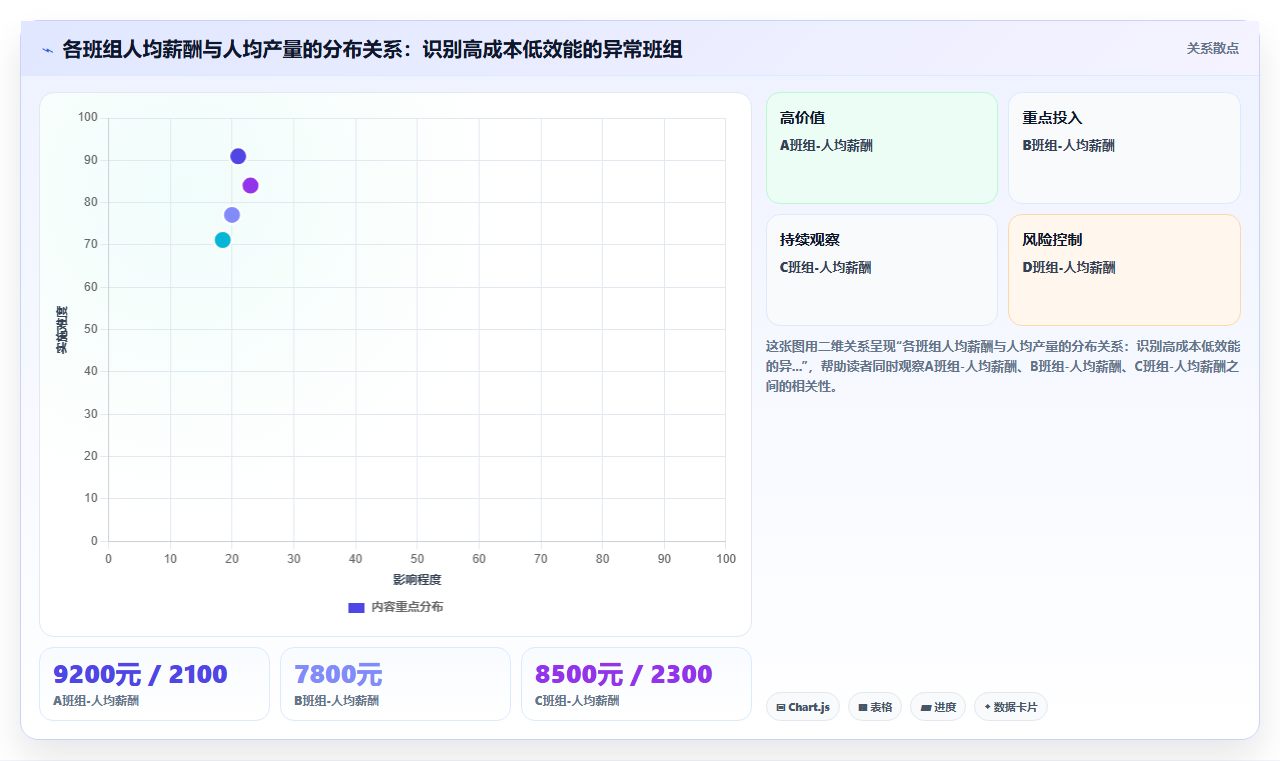Image resolution: width=1280 pixels, height=761 pixels.
Task: Select the dark blue scatter point near 91
Action: coord(238,156)
